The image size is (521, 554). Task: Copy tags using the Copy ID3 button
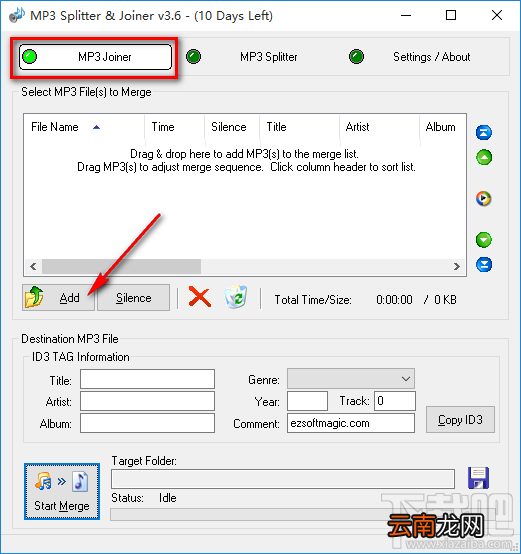[x=460, y=419]
